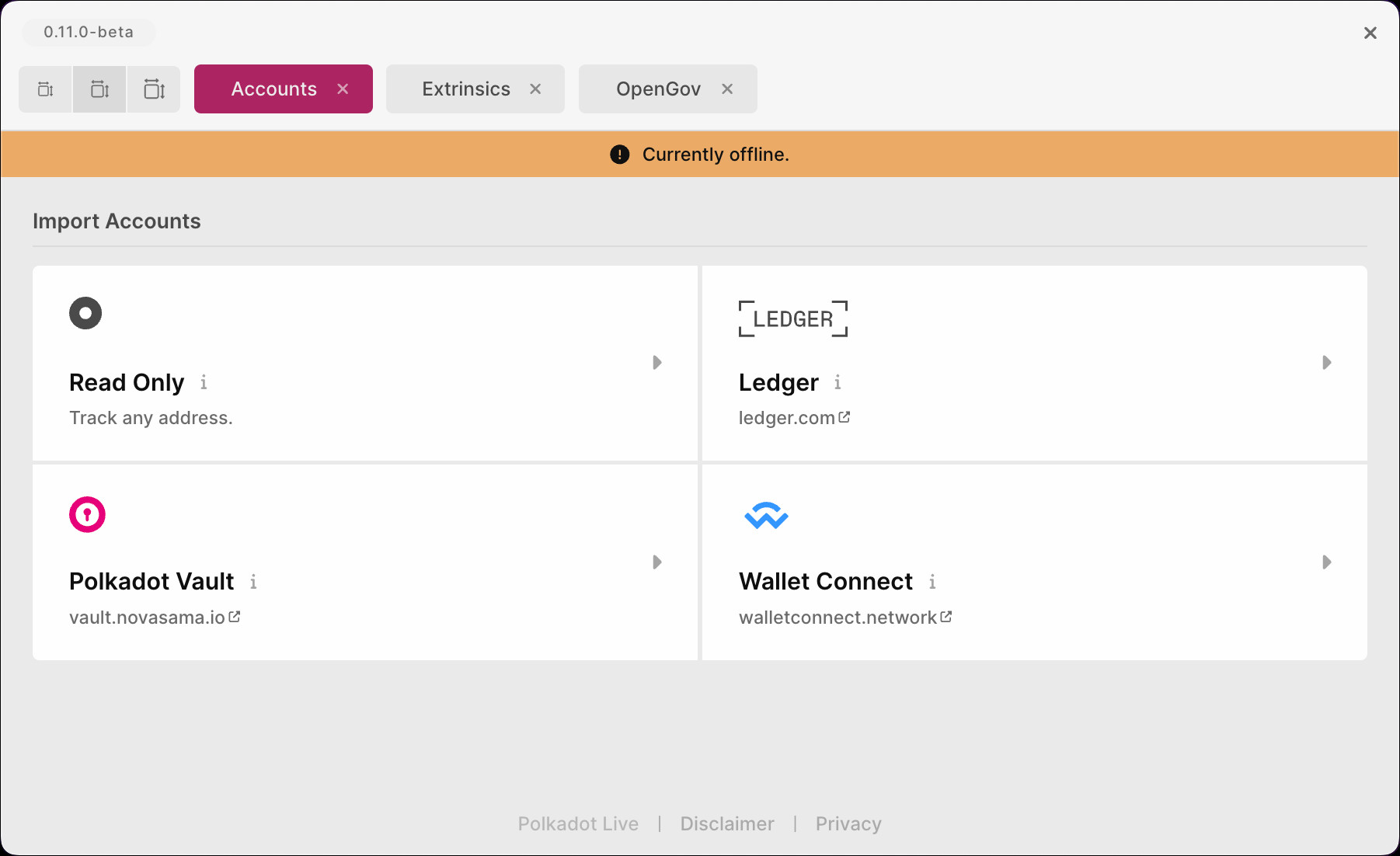Show info for Read Only

click(204, 382)
